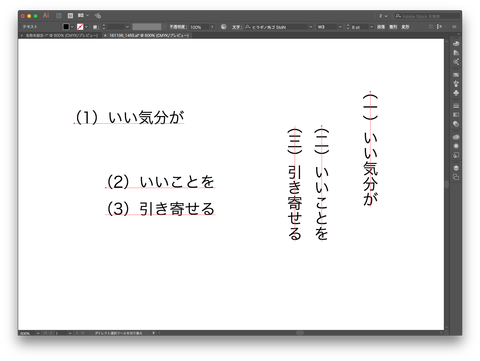Open the Symbols panel club icon
Viewport: 480px width, 361px height.
456,93
